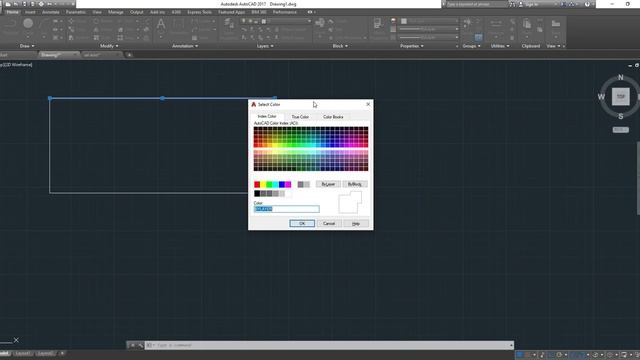
Task: Pick the black swatch in gray shades row
Action: [x=257, y=193]
